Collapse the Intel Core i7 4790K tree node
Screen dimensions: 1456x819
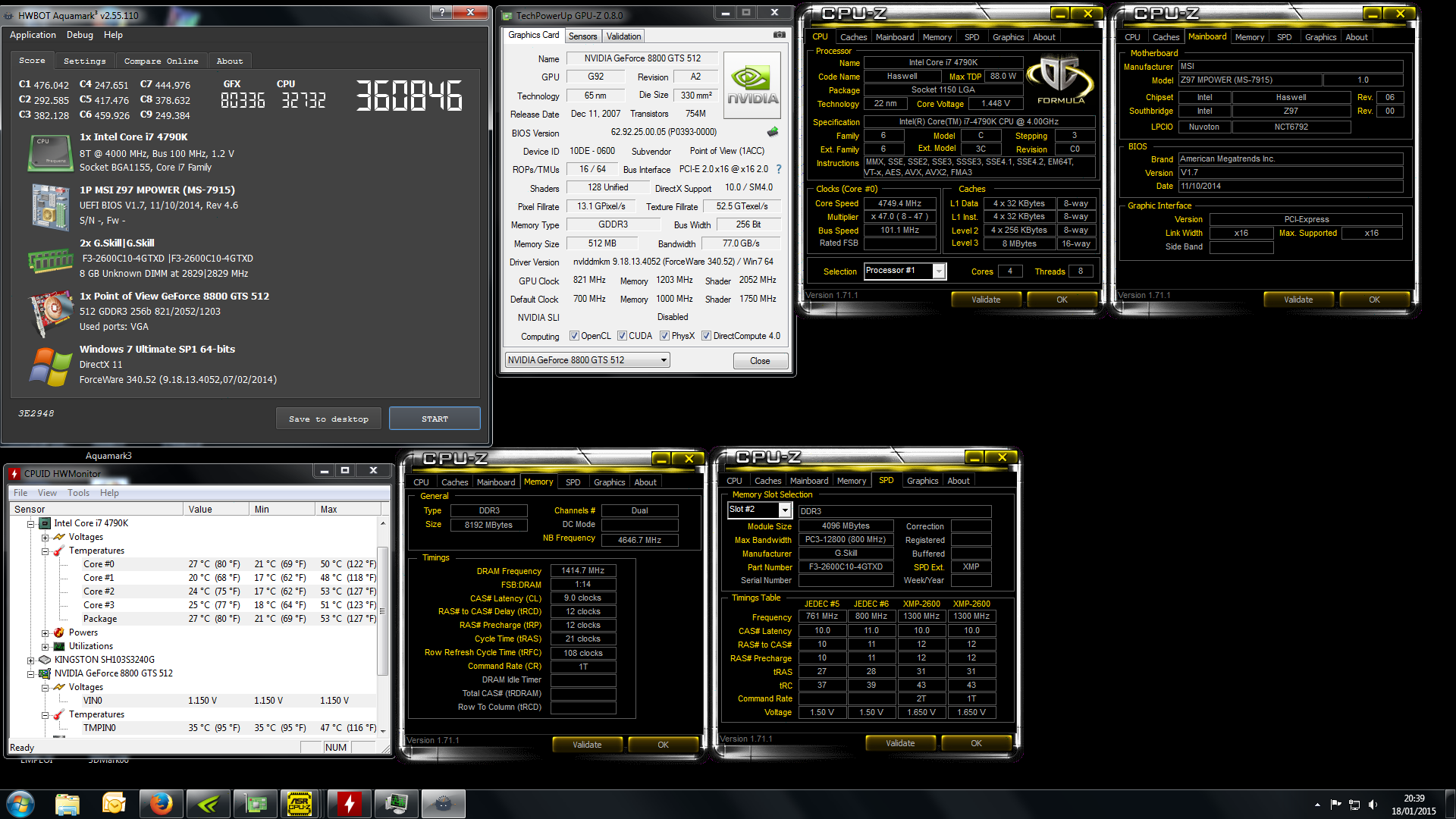(31, 523)
